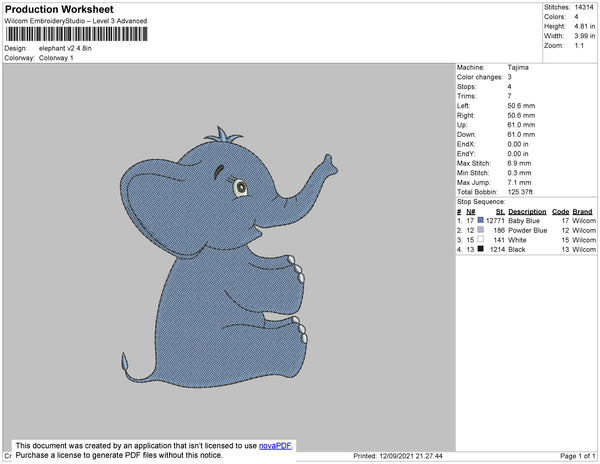600x464 pixels.
Task: Click the Printed date text in footer
Action: pos(400,456)
